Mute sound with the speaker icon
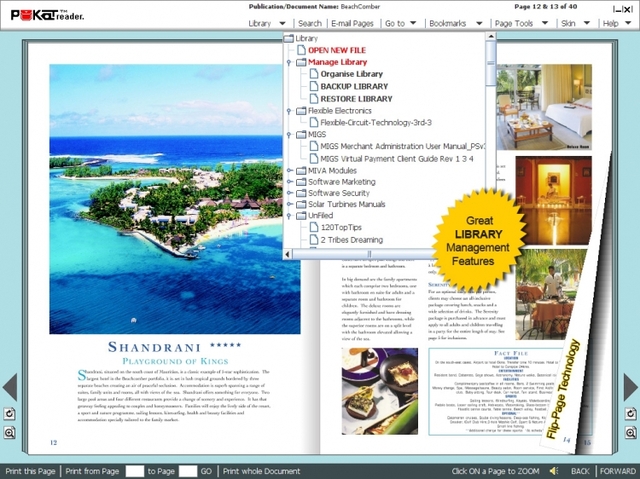 pos(554,471)
